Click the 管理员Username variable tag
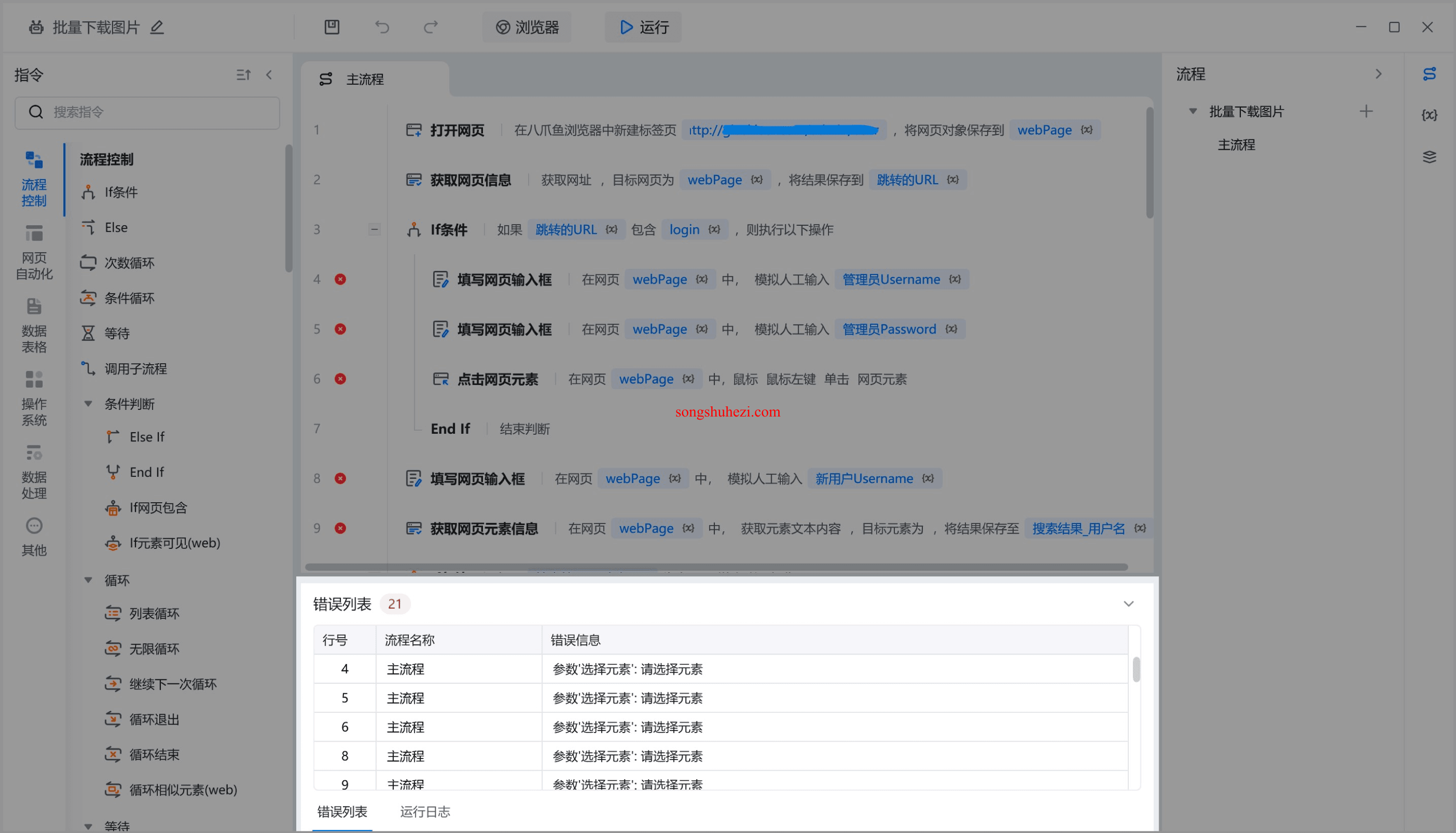1456x833 pixels. [901, 279]
